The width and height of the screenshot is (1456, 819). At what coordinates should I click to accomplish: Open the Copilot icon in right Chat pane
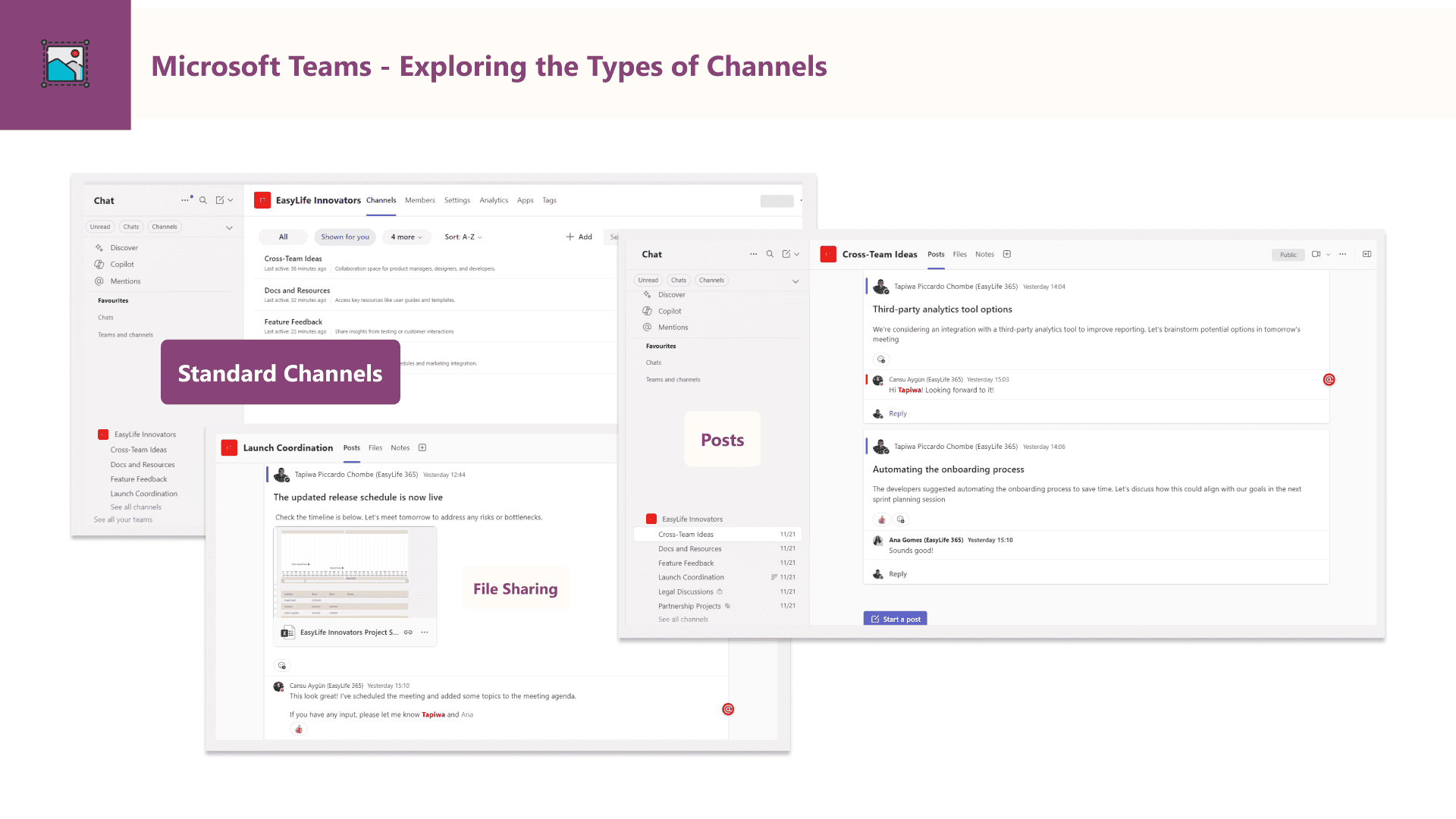648,312
